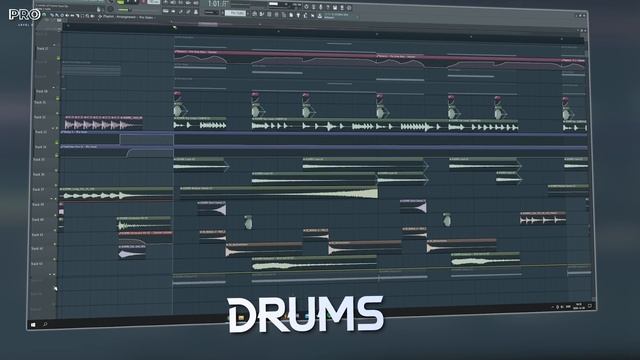
Task: Open Windows taskbar search magnifier
Action: [45, 324]
